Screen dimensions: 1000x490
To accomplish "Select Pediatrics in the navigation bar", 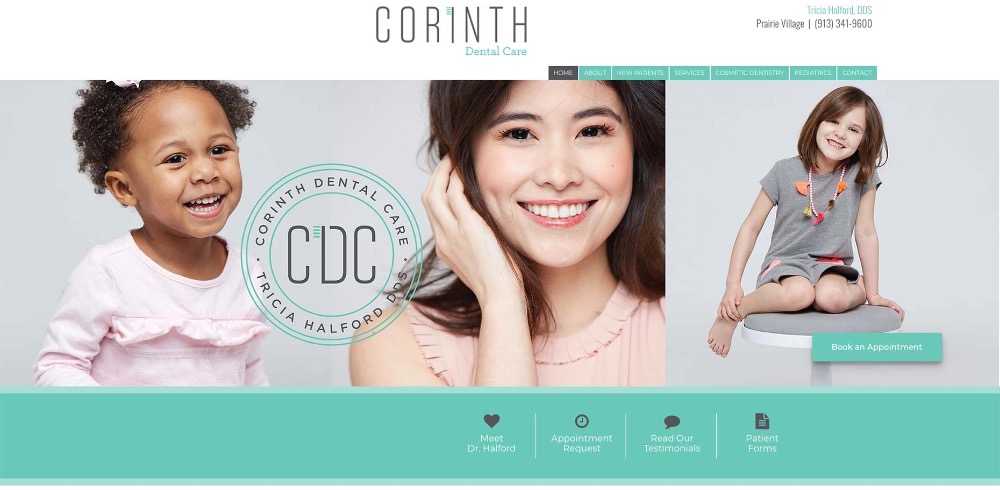I will pyautogui.click(x=813, y=73).
